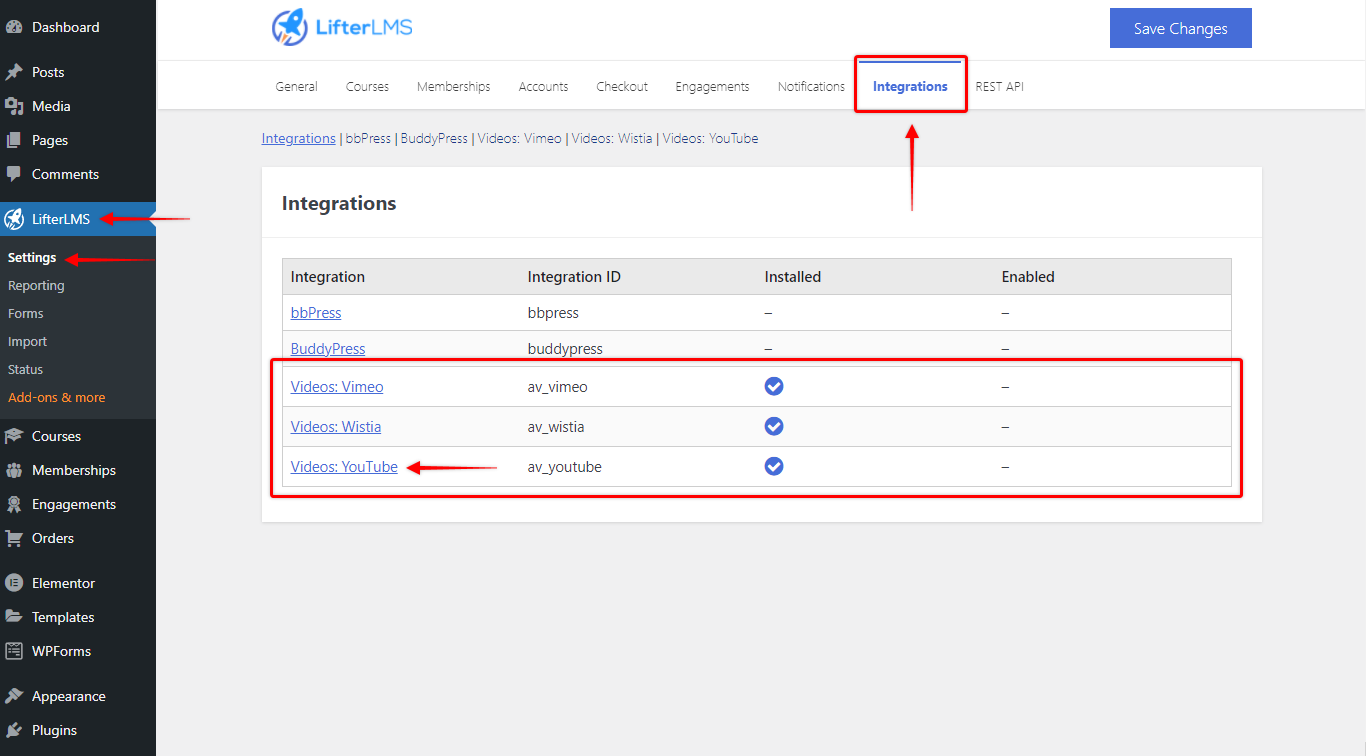
Task: Click the buddypress integration ID cell
Action: coord(565,349)
